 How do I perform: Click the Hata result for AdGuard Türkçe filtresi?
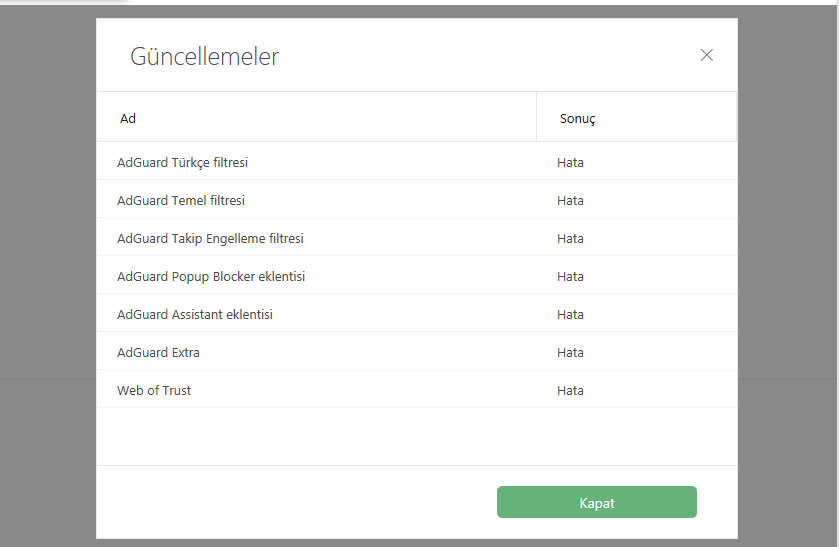571,162
